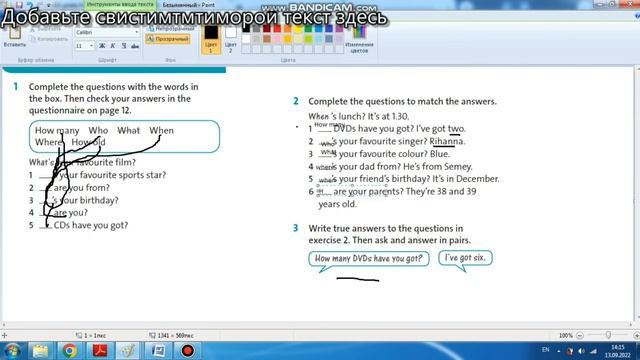Pick the dark red palette swatch
The height and width of the screenshot is (360, 640).
point(267,29)
